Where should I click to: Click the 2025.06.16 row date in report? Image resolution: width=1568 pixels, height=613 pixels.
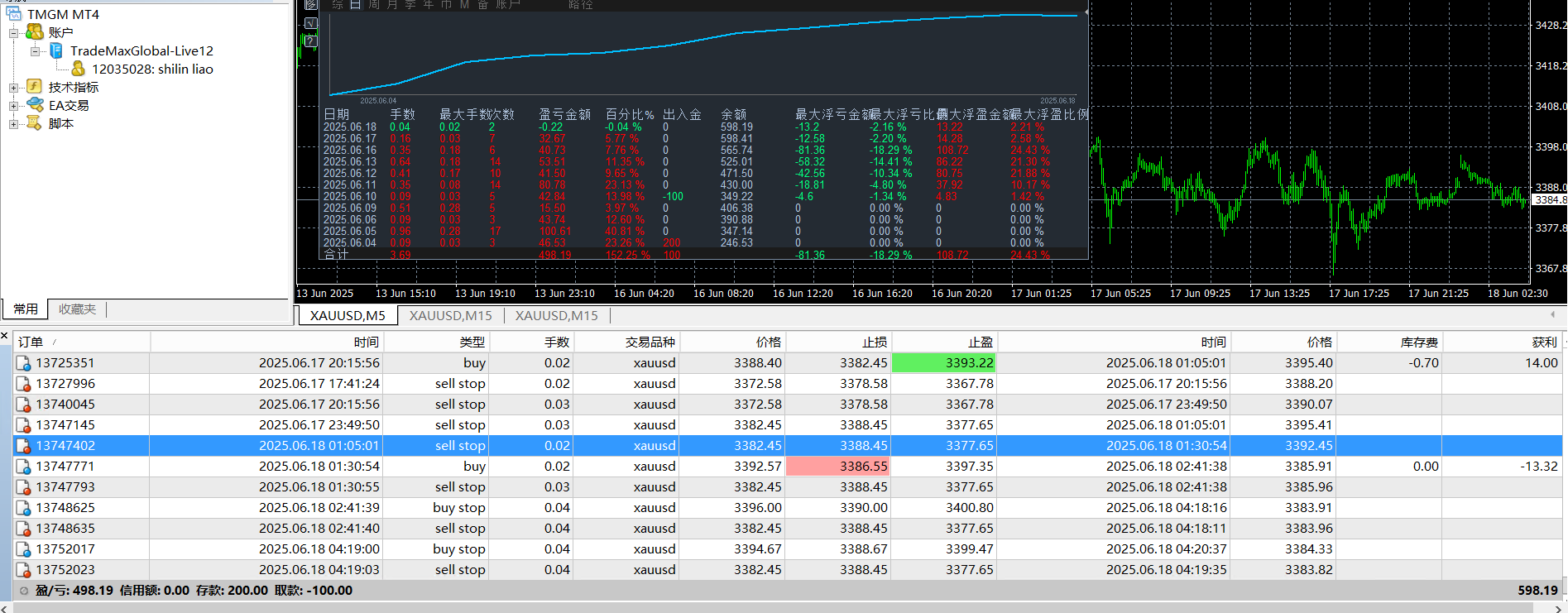(350, 151)
